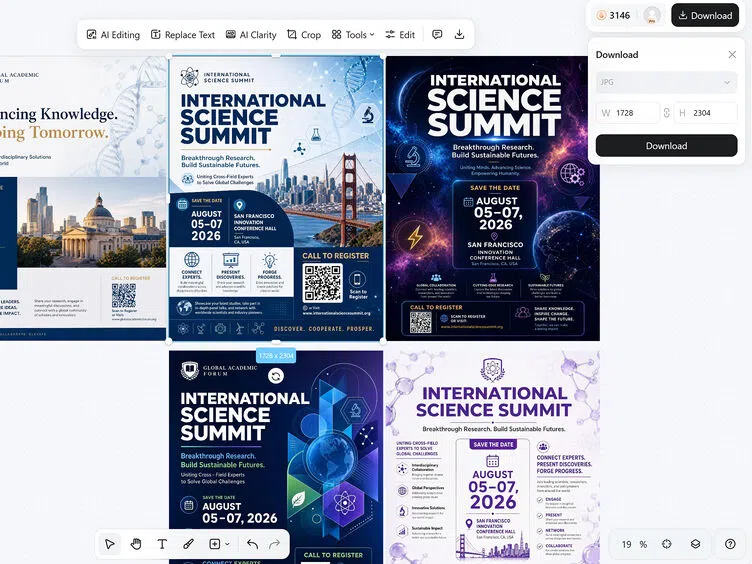Select the brush drawing tool
The width and height of the screenshot is (752, 564).
(x=188, y=544)
